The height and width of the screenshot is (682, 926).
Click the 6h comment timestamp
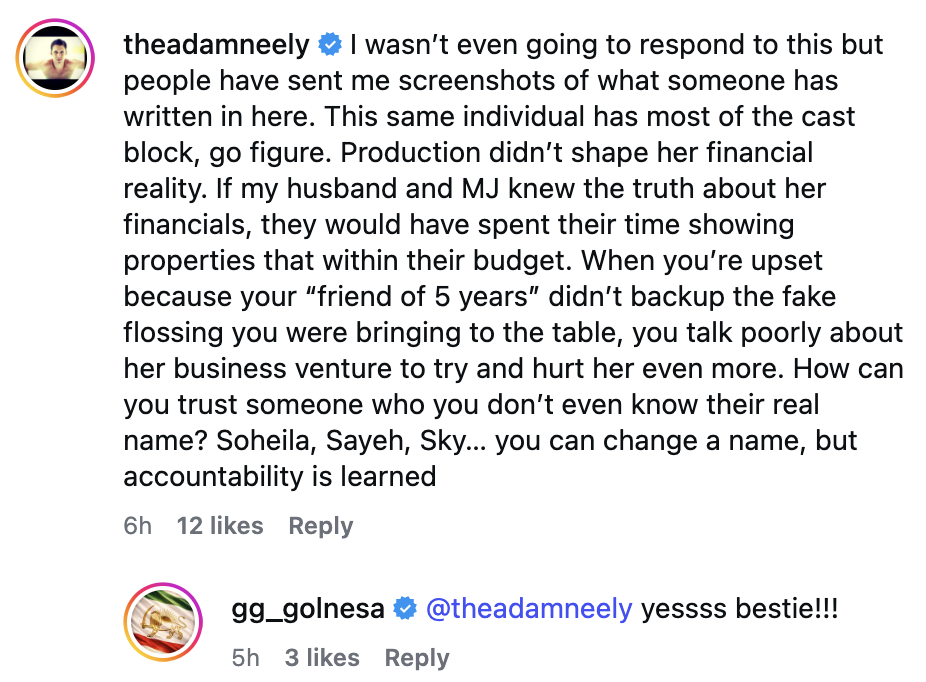pos(138,526)
